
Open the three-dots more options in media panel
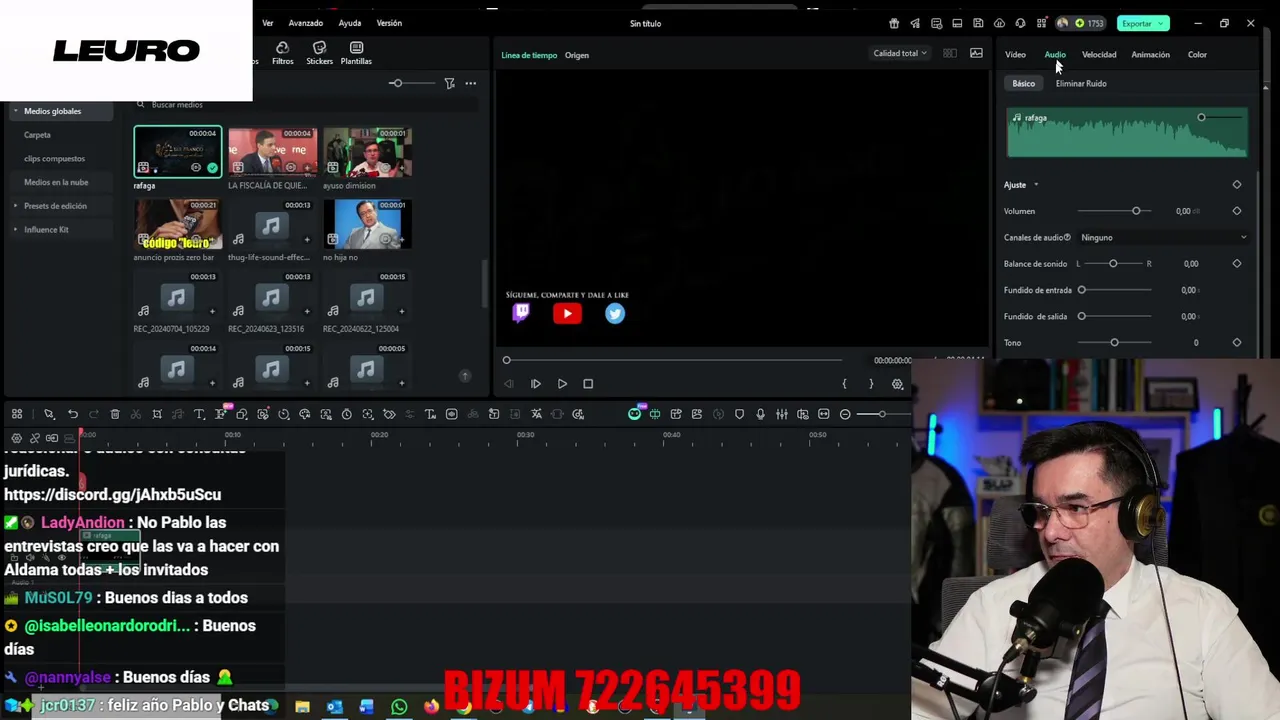(470, 83)
